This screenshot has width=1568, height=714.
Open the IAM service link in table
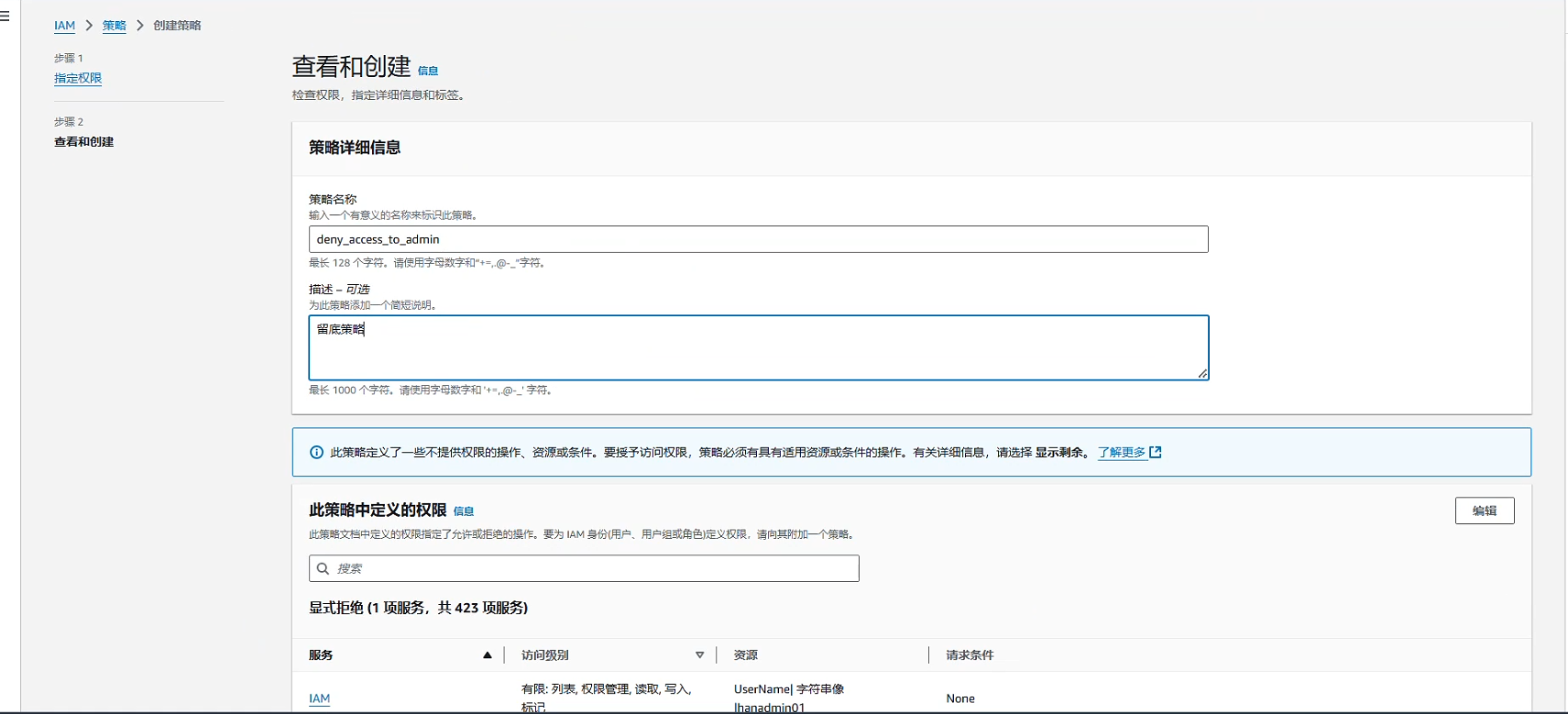click(319, 698)
